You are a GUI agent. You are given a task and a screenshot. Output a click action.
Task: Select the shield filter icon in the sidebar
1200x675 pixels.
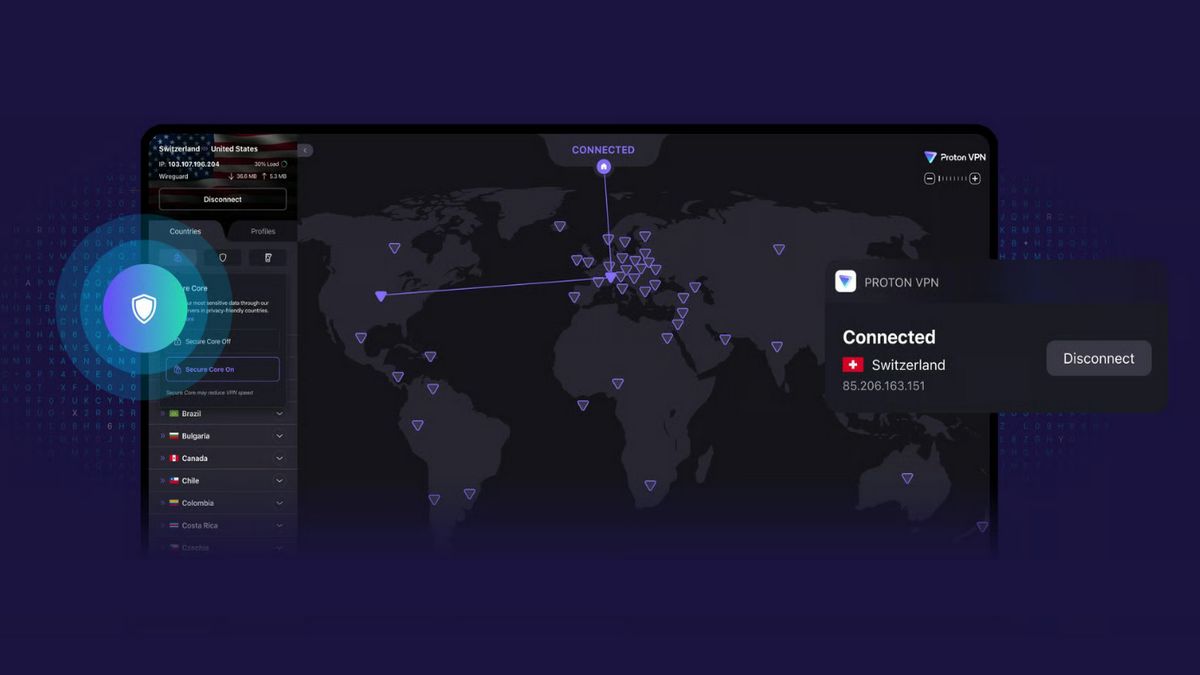point(222,258)
